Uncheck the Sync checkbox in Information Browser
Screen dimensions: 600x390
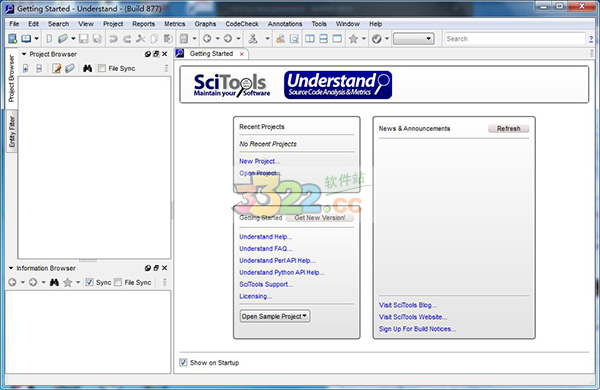click(89, 282)
